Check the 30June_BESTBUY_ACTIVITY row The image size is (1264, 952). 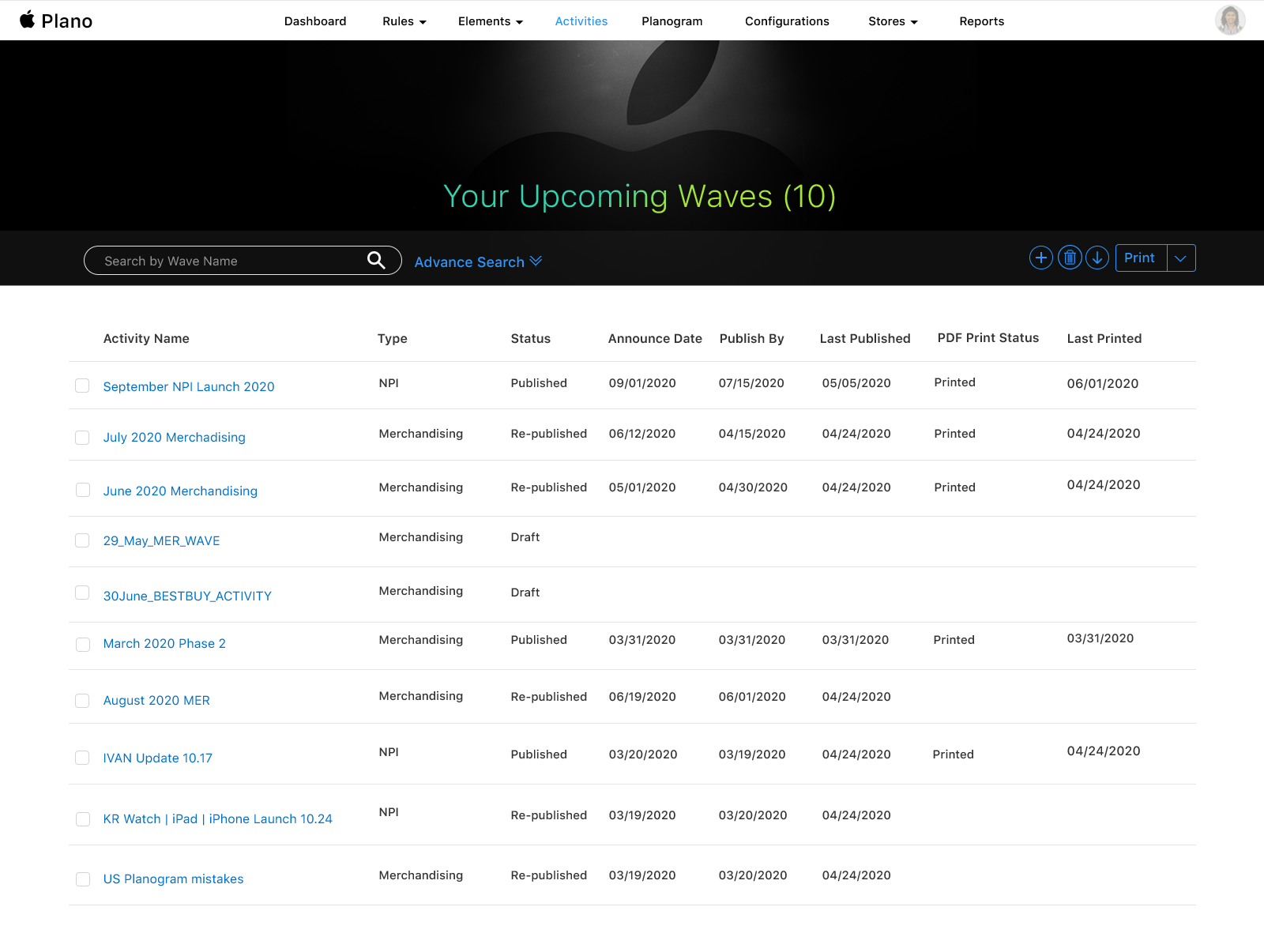[x=82, y=593]
